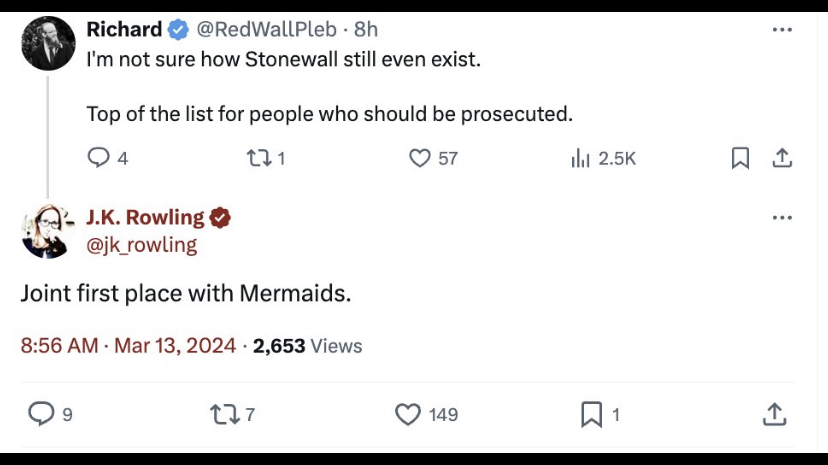Image resolution: width=828 pixels, height=465 pixels.
Task: Share Richard's tweet
Action: coord(782,158)
